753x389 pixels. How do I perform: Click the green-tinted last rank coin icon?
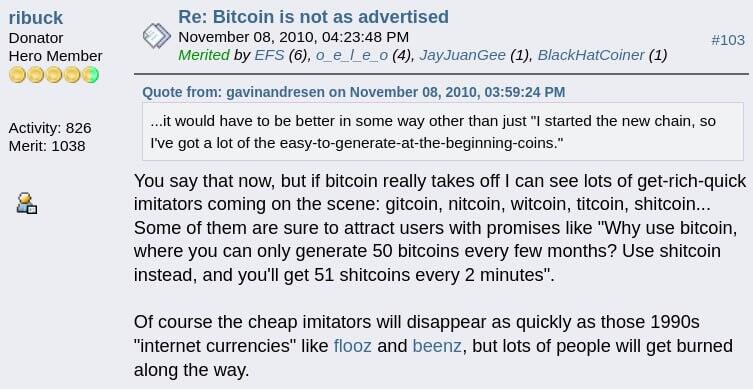tap(90, 75)
